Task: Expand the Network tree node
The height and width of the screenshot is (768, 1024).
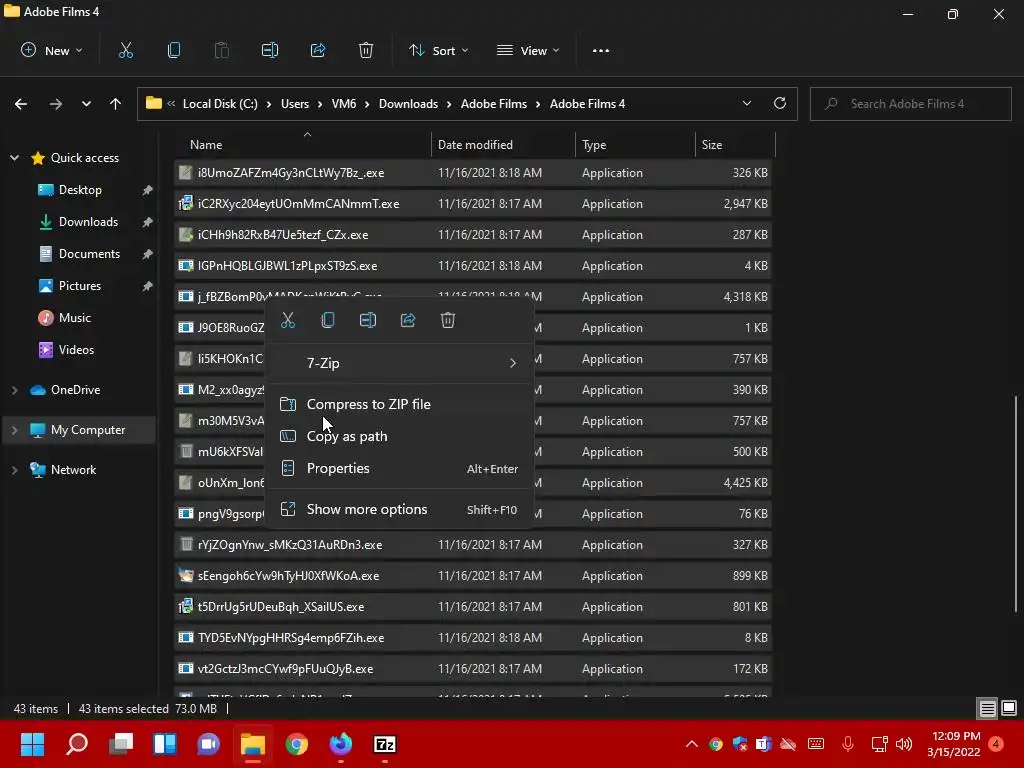Action: point(14,470)
